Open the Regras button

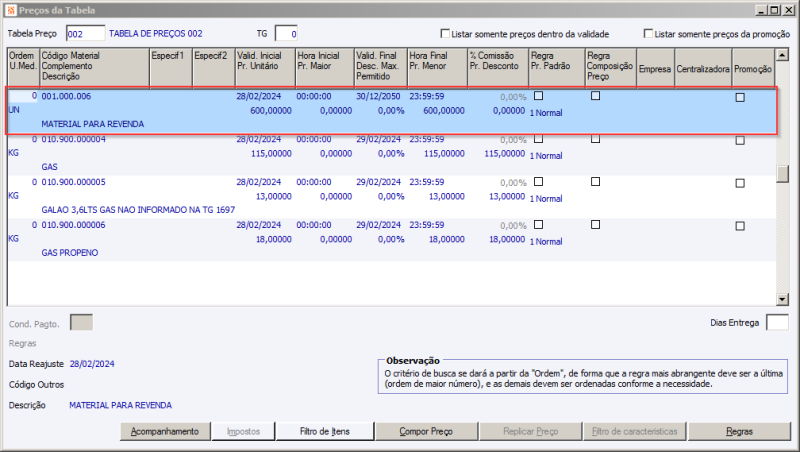740,432
